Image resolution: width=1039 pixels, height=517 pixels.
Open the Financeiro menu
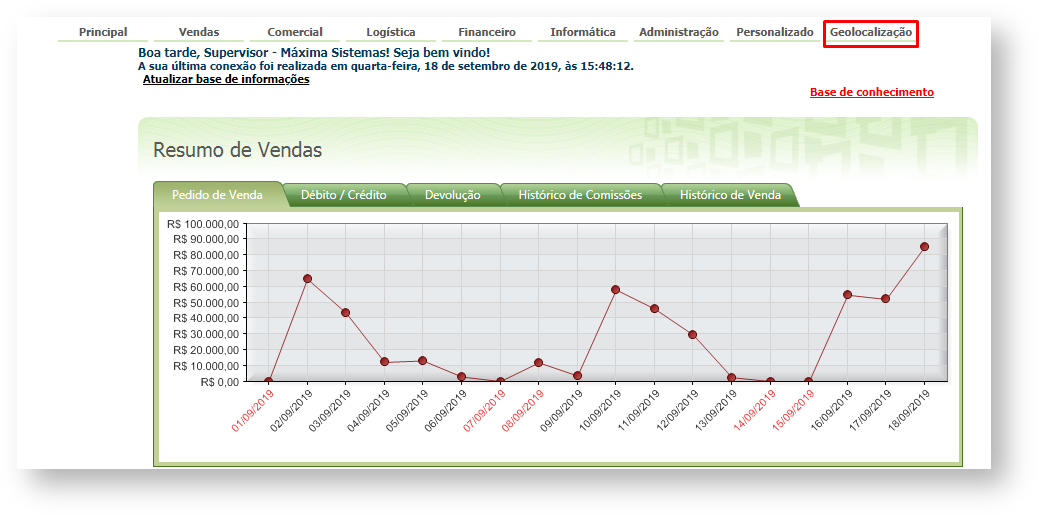pos(487,33)
